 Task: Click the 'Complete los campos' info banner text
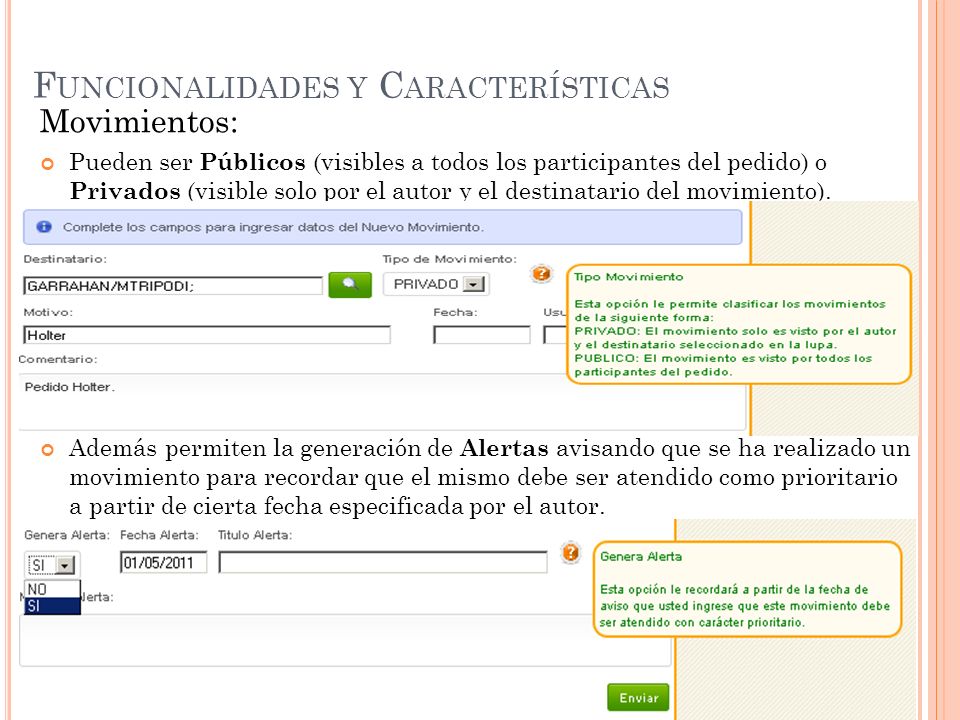click(x=273, y=227)
